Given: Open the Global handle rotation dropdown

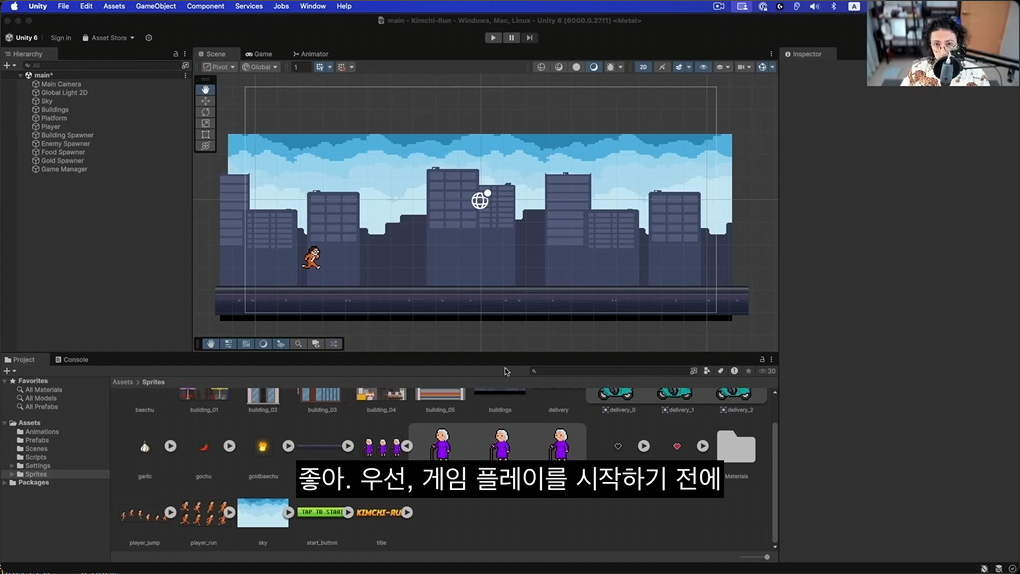Looking at the screenshot, I should 260,67.
